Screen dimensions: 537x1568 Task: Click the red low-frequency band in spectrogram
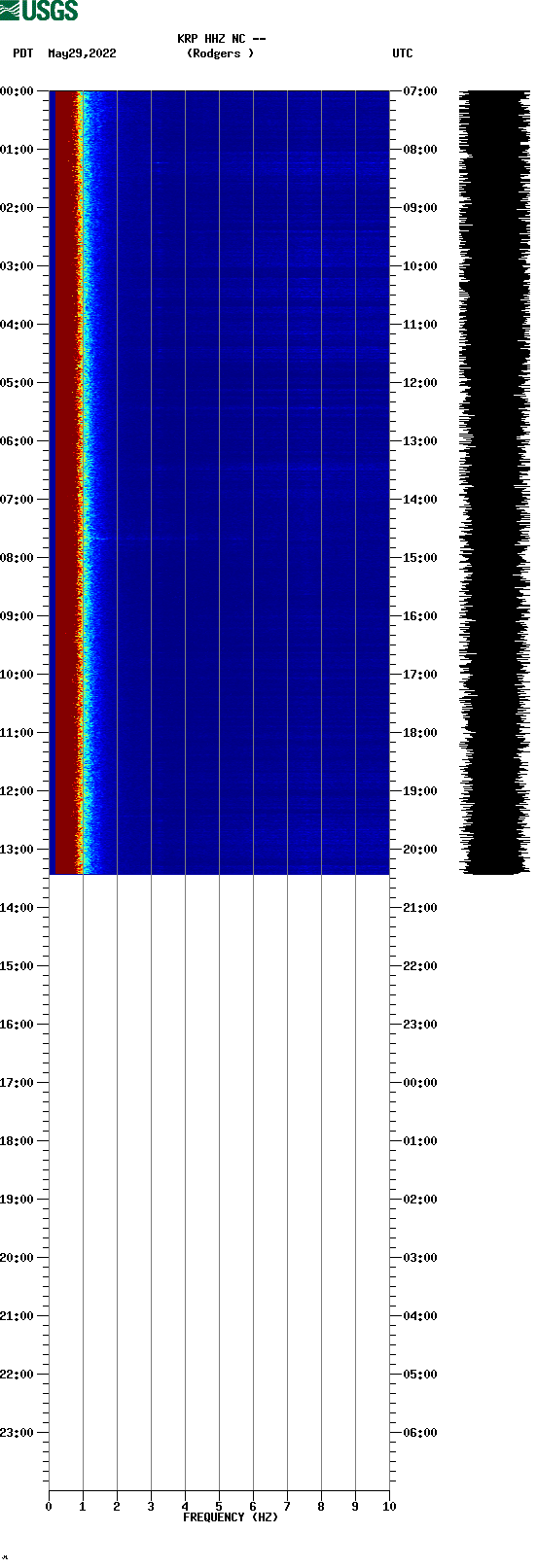[64, 482]
